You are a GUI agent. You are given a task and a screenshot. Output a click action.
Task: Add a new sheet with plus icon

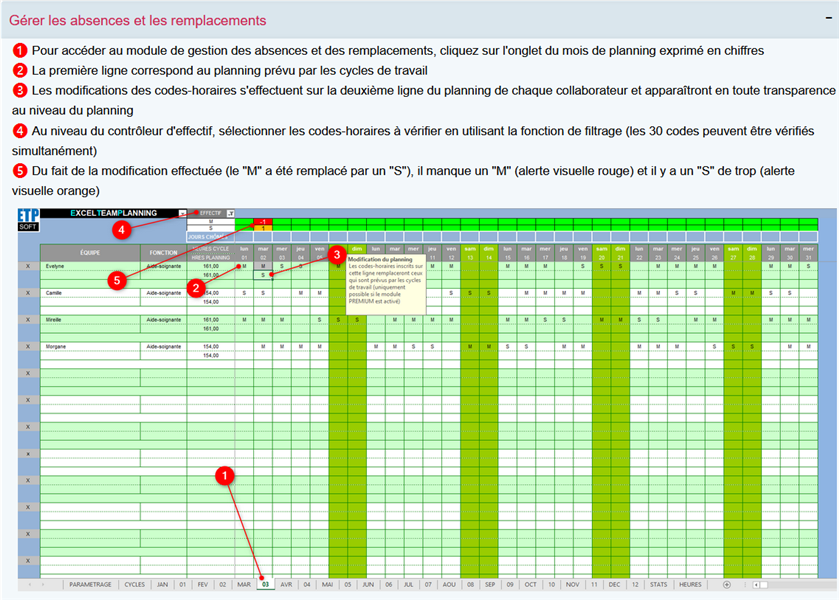click(726, 584)
